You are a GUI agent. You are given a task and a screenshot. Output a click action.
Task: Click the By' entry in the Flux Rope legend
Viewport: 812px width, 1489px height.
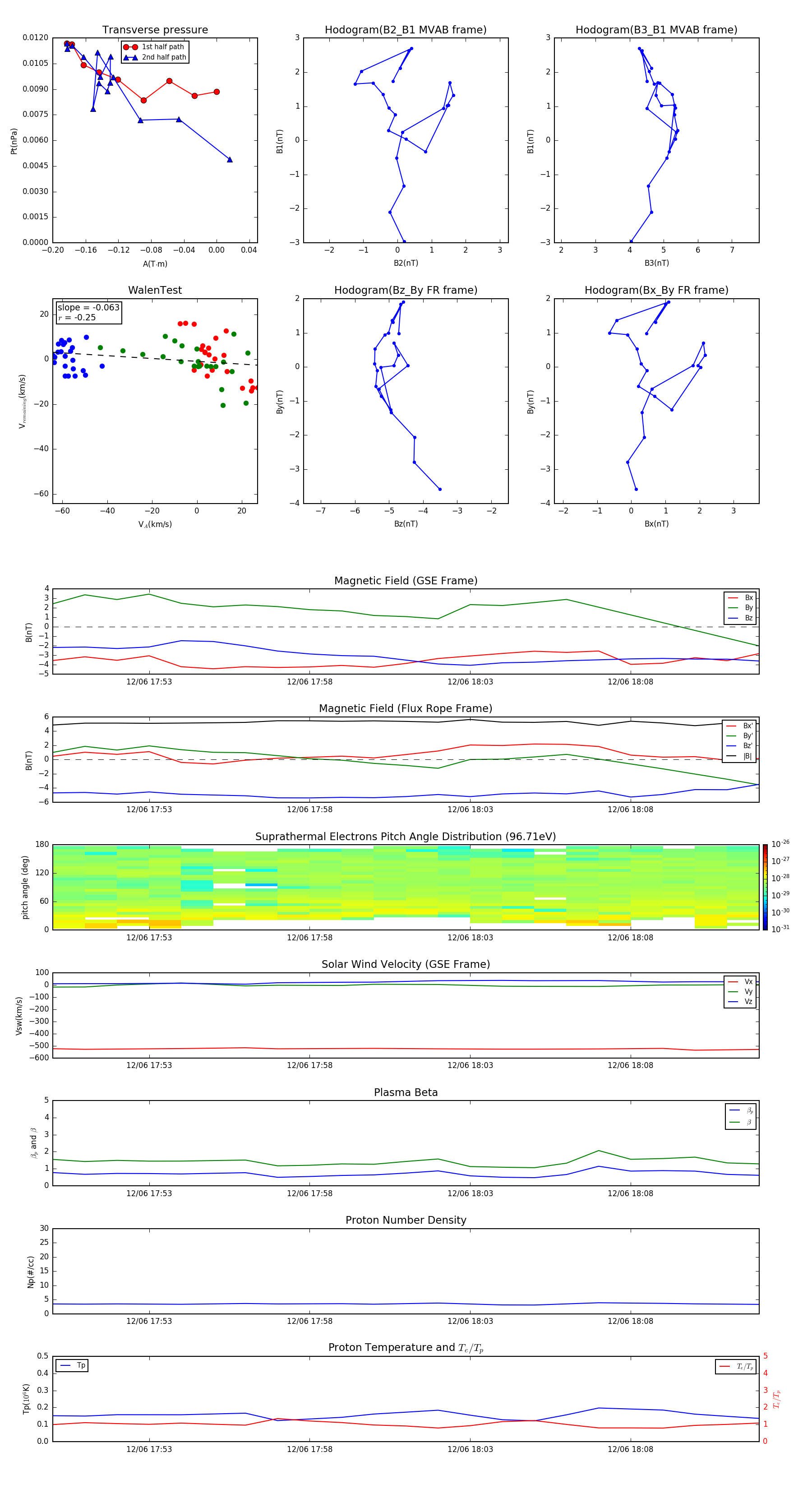tap(740, 736)
